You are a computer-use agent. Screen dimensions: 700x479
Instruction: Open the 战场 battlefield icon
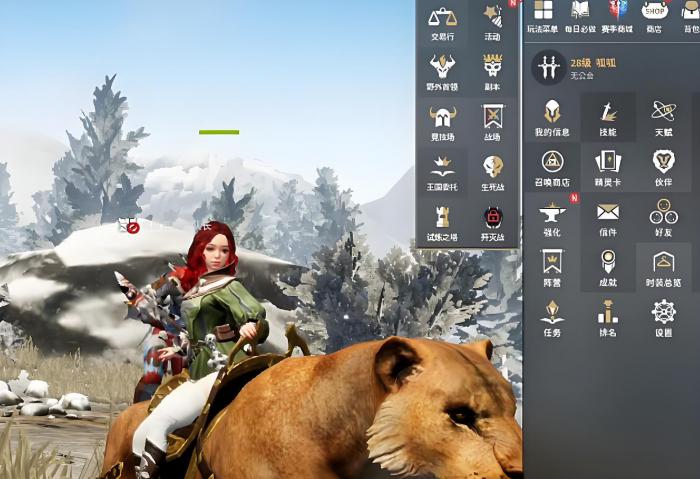click(x=492, y=122)
